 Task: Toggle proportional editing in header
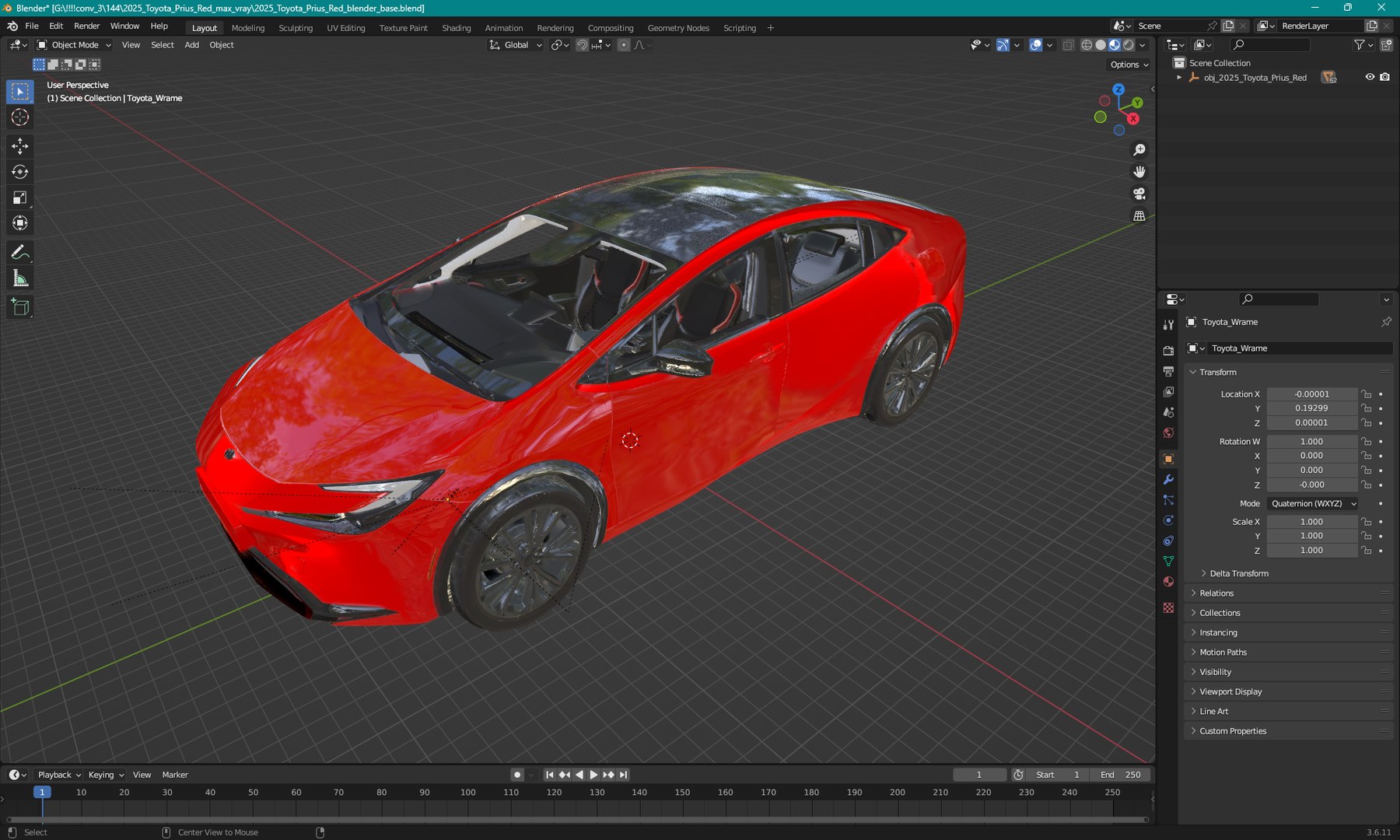click(624, 45)
